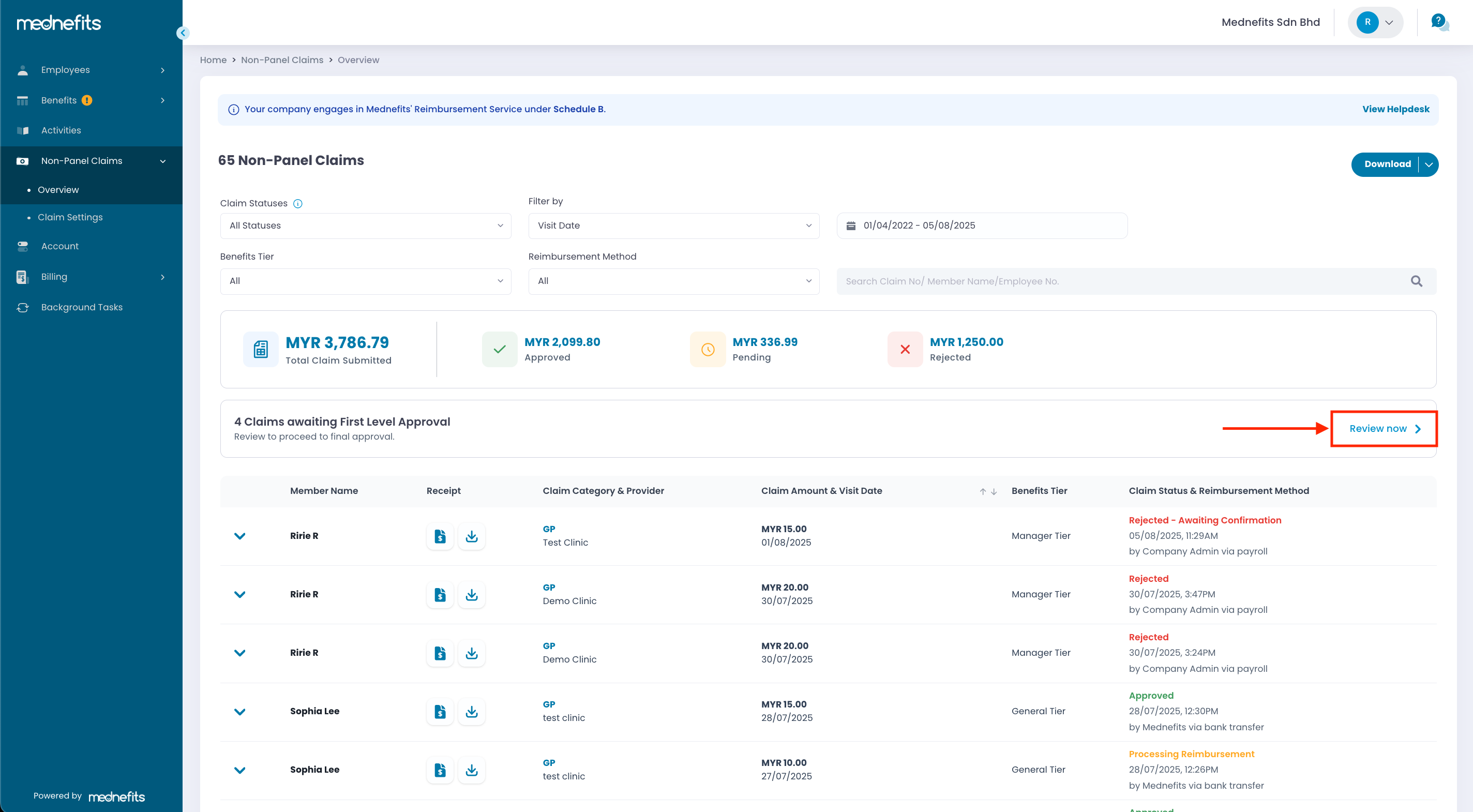1473x812 pixels.
Task: Download receipt for Sophia Lee MYR 15.00 claim
Action: (x=471, y=711)
